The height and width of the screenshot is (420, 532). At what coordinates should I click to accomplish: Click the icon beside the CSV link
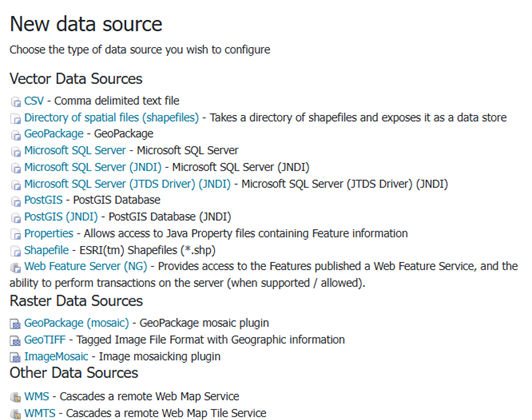coord(16,101)
